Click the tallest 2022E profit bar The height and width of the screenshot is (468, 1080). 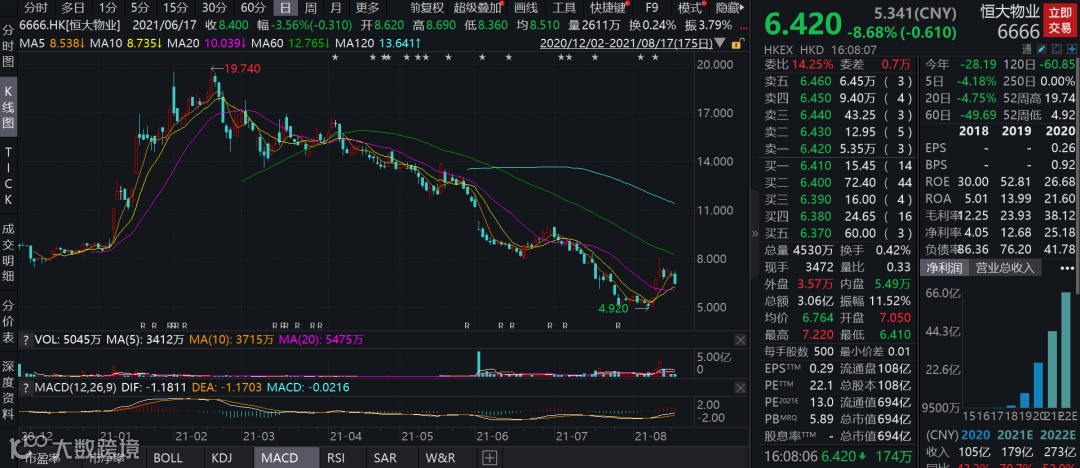click(1066, 351)
